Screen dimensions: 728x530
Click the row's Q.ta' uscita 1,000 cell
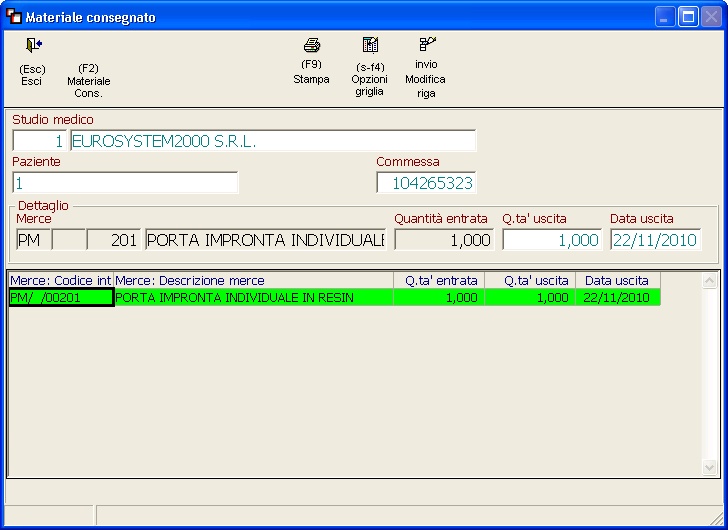(x=530, y=297)
